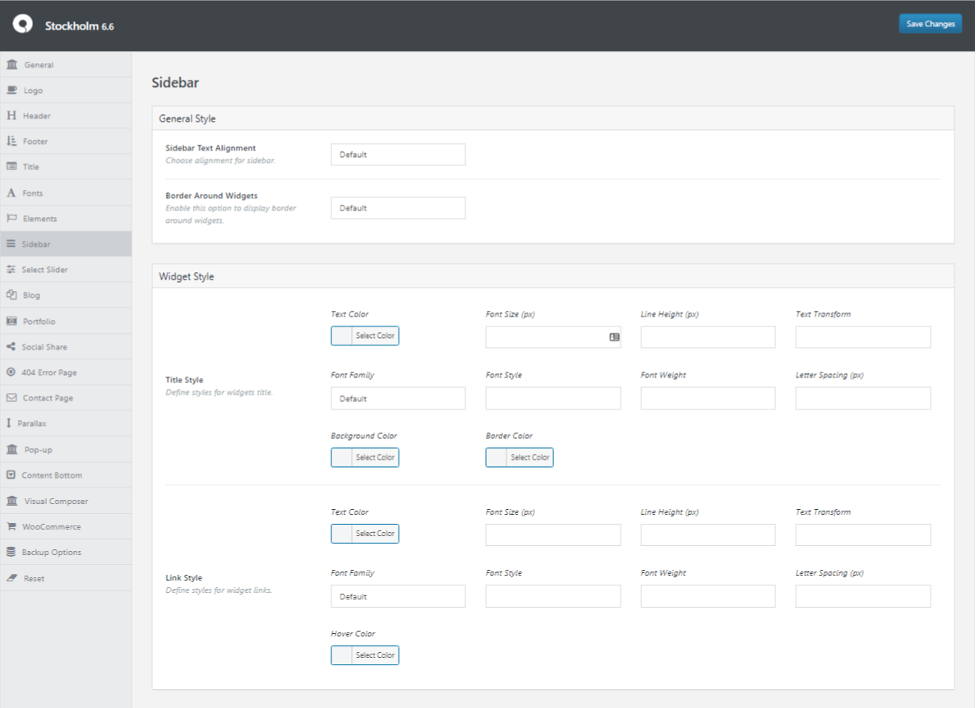This screenshot has width=977, height=708.
Task: Select Link Style Hover Color
Action: (365, 655)
